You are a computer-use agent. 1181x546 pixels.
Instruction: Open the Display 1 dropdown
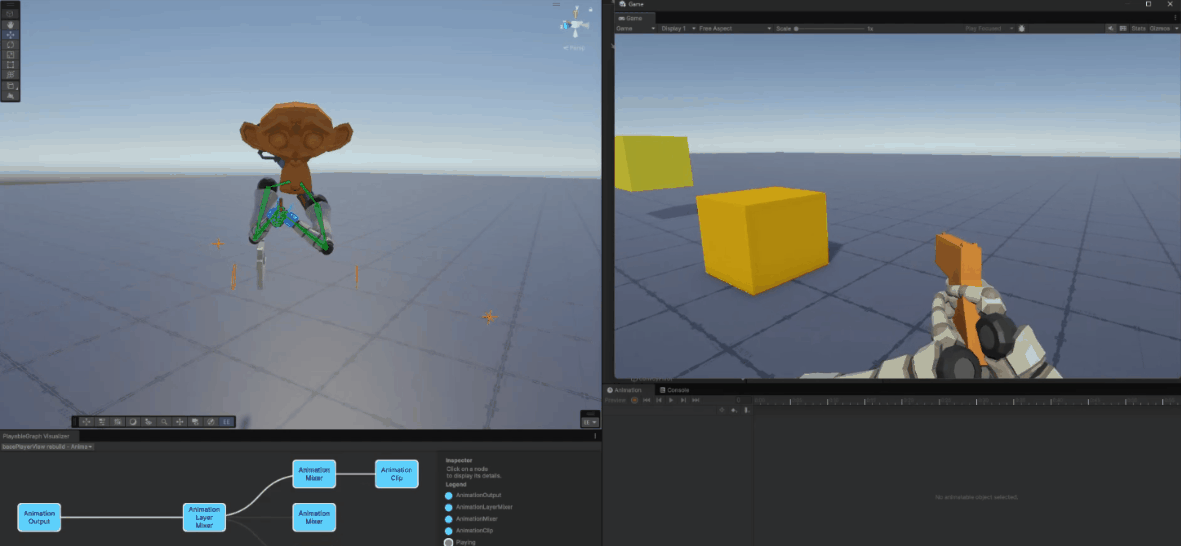677,29
